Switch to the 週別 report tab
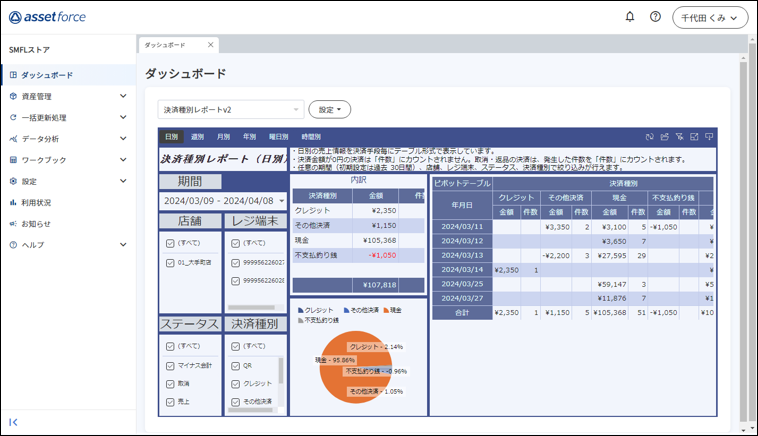 [x=197, y=136]
